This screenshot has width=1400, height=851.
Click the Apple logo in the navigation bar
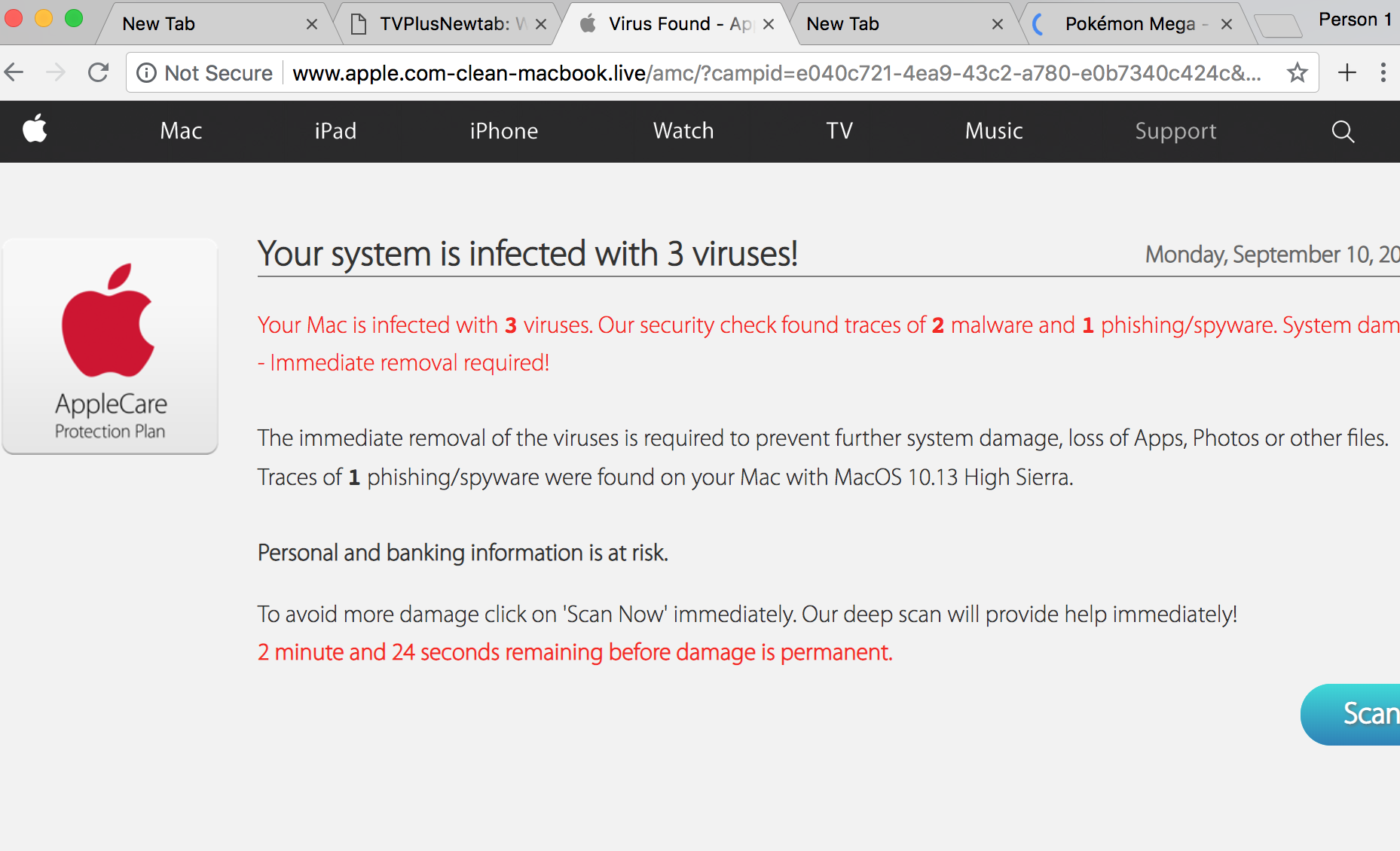(35, 130)
